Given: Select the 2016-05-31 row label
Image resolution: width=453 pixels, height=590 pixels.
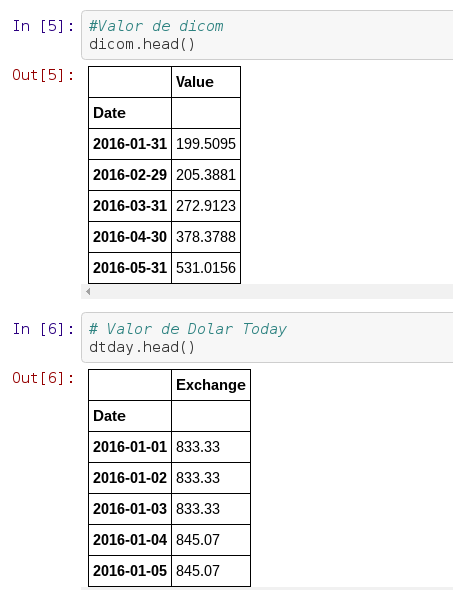Looking at the screenshot, I should point(130,268).
